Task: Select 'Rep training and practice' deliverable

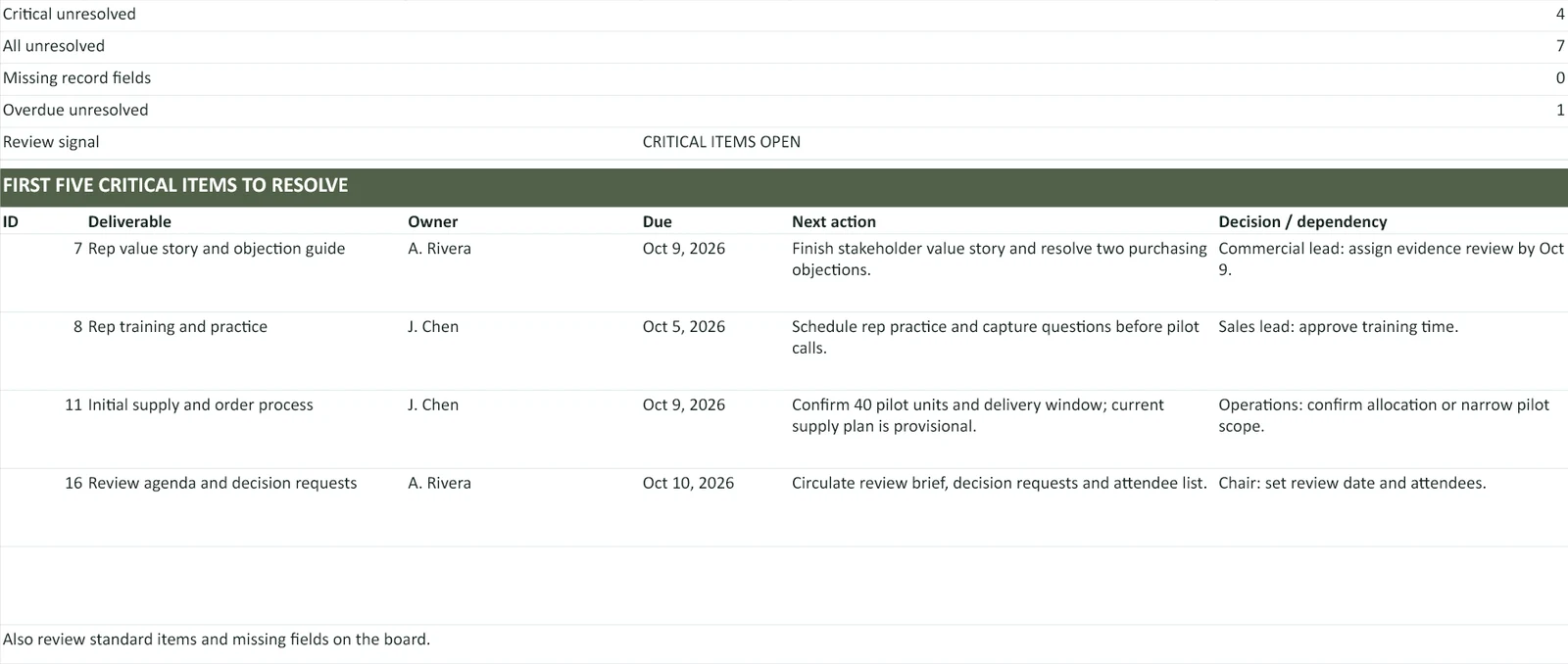Action: (177, 327)
